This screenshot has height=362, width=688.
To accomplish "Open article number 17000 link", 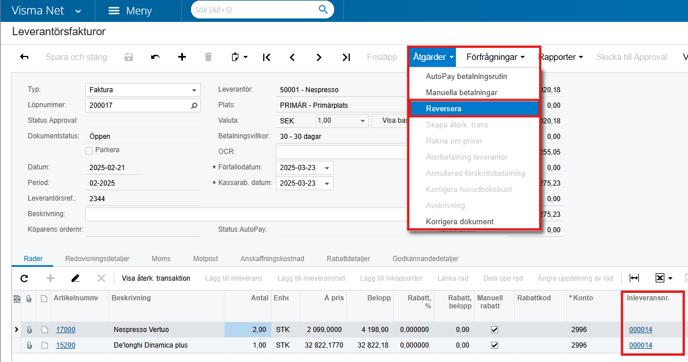I will coord(65,330).
